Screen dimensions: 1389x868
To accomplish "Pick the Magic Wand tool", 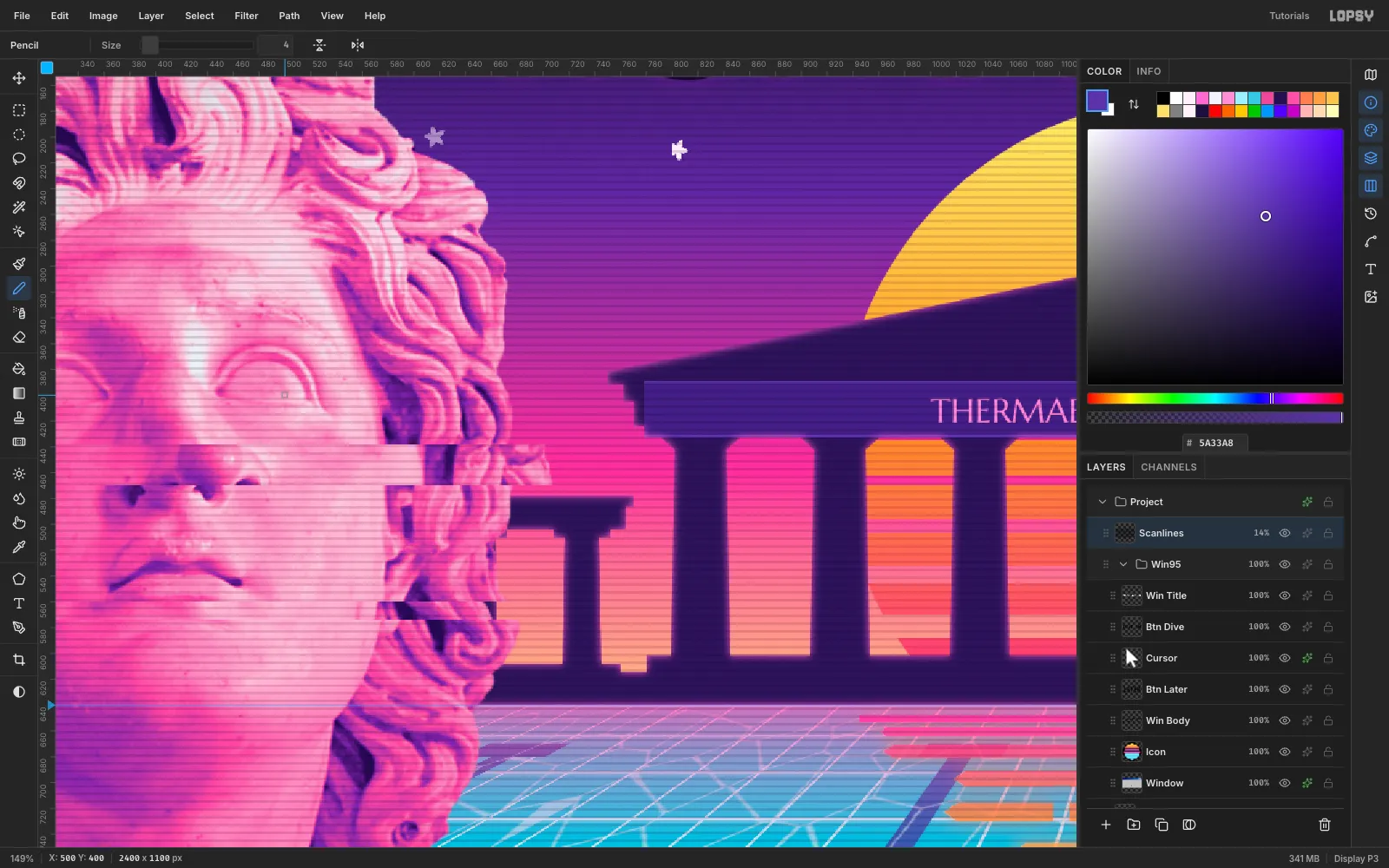I will (18, 207).
